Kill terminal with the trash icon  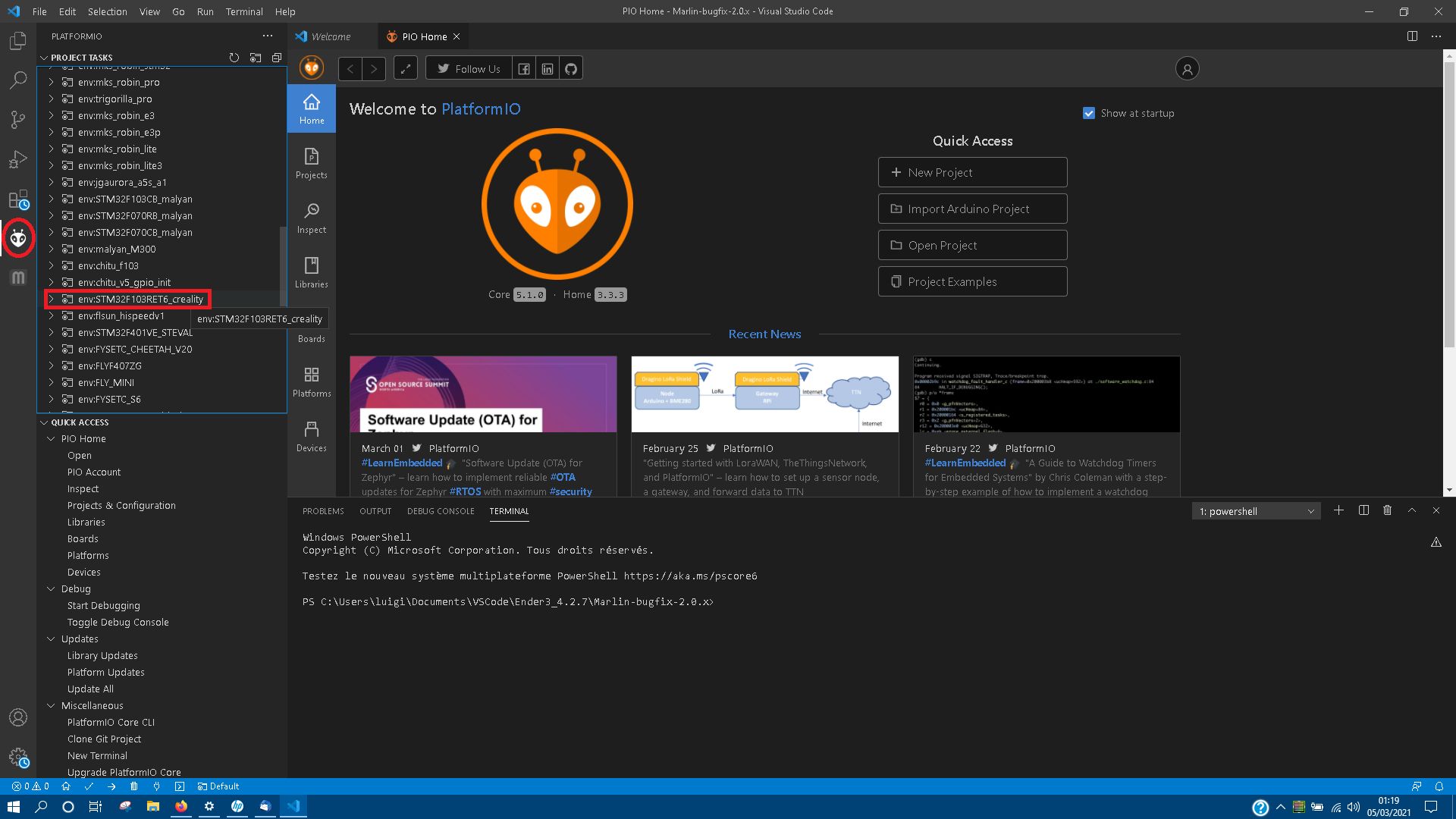point(1387,511)
